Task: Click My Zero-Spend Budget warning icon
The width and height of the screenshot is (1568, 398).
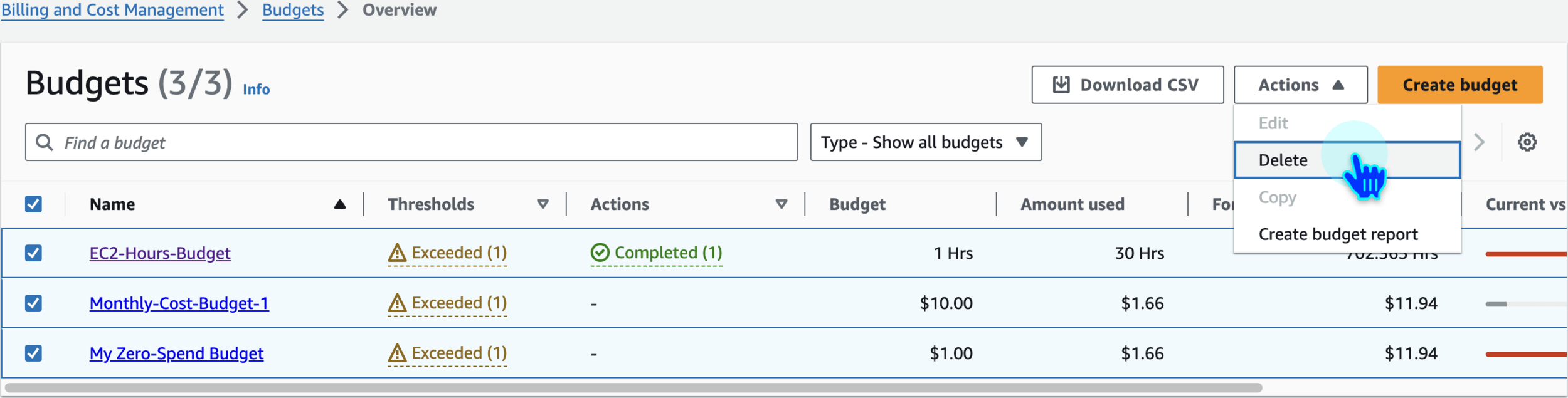Action: pos(397,353)
